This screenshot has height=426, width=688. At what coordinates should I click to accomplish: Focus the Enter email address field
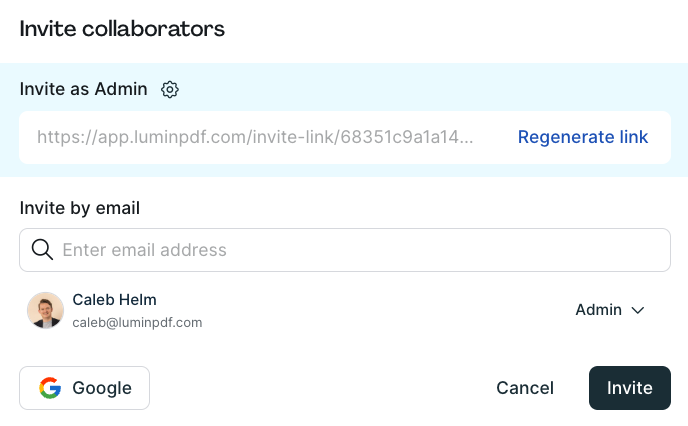pos(345,250)
